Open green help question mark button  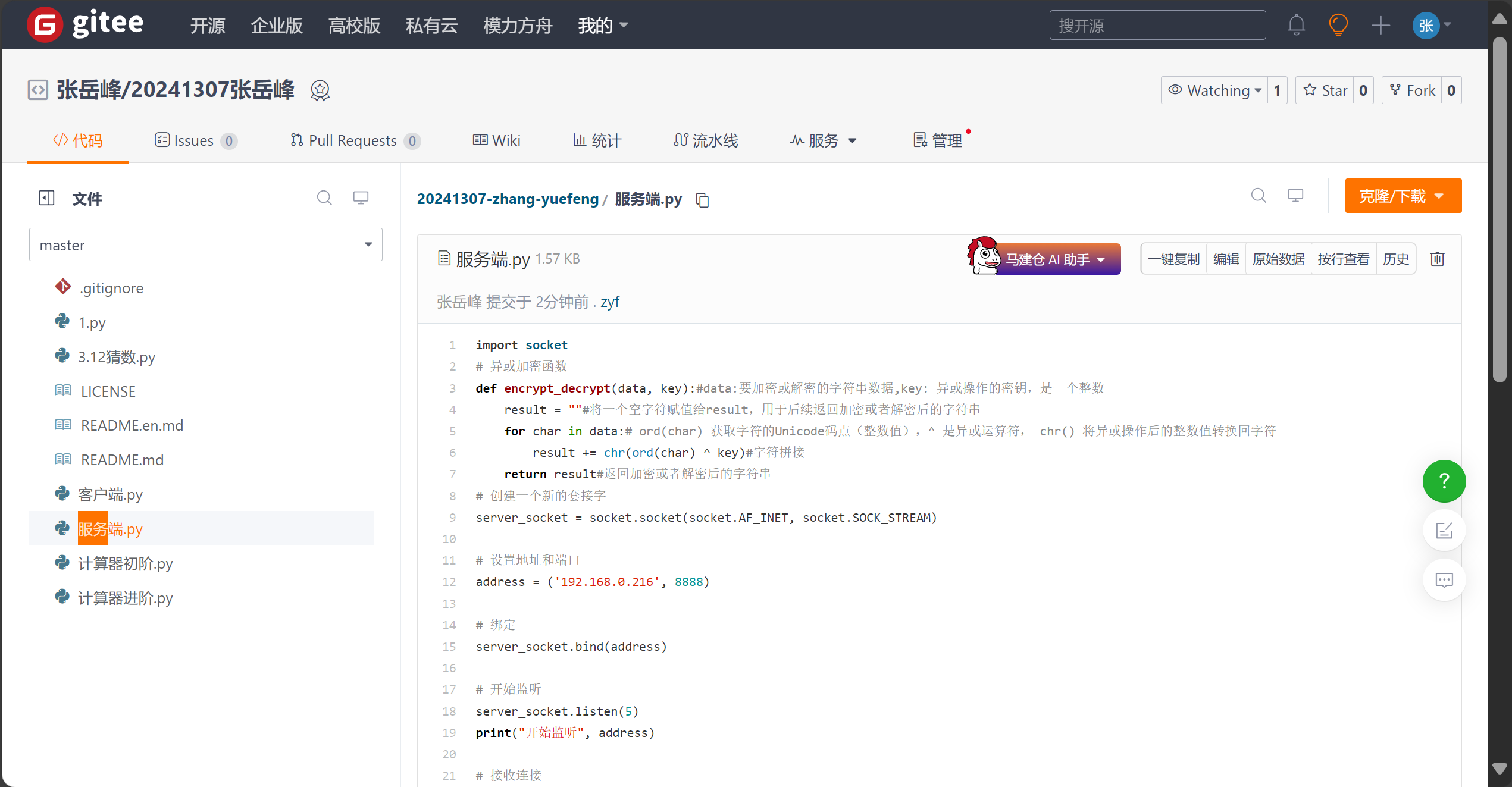1444,481
